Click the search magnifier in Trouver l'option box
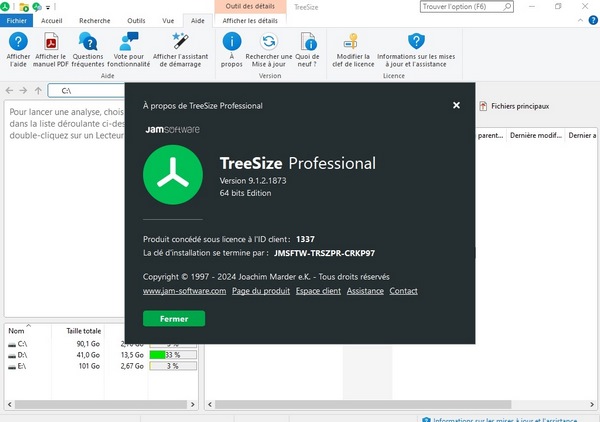The image size is (600, 422). 507,7
